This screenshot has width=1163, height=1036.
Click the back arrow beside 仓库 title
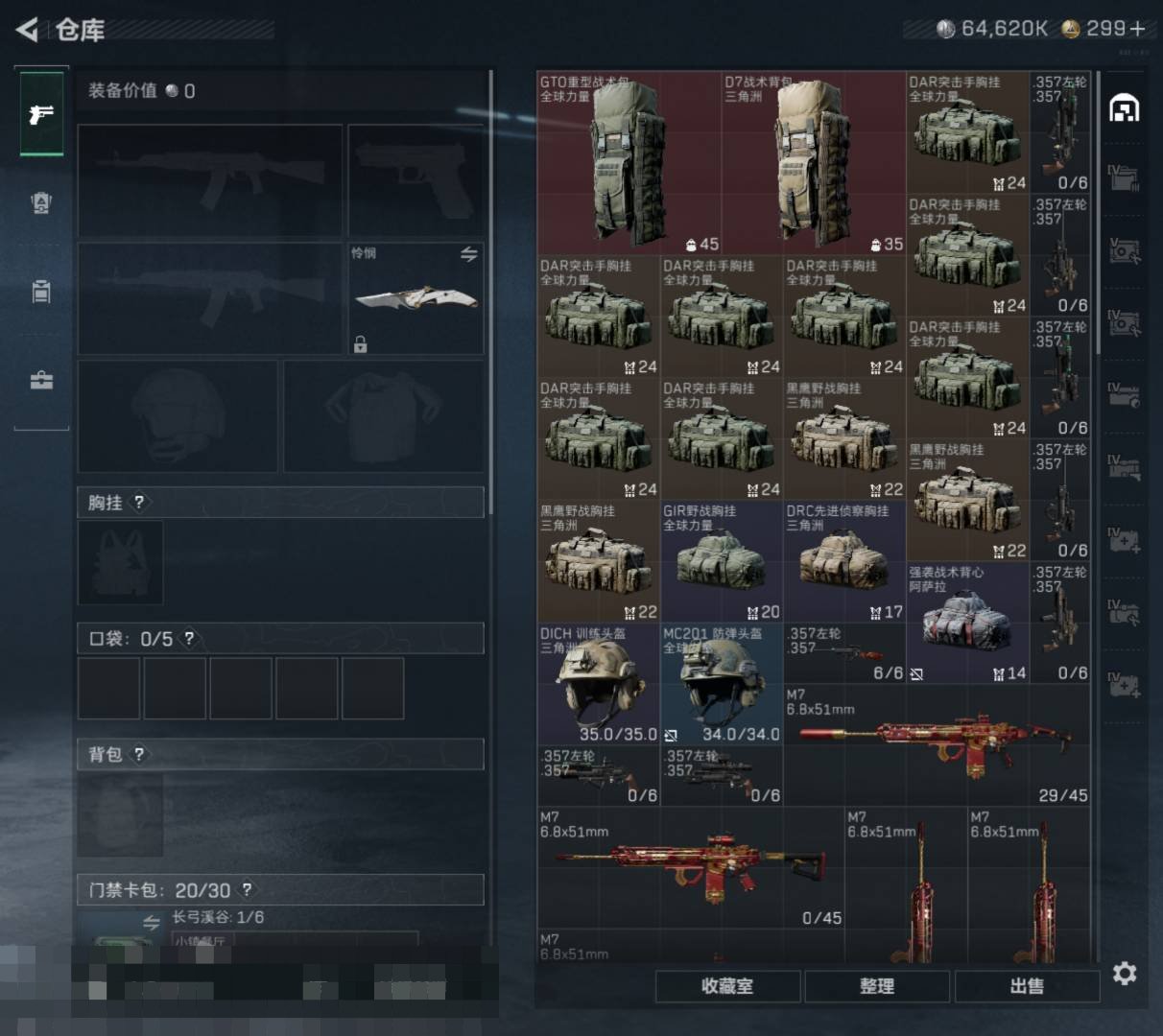tap(24, 29)
